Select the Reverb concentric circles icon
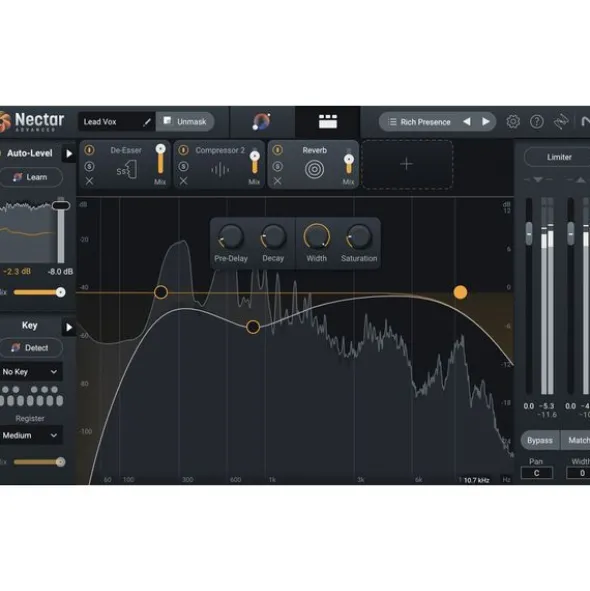The height and width of the screenshot is (591, 590). pos(314,170)
